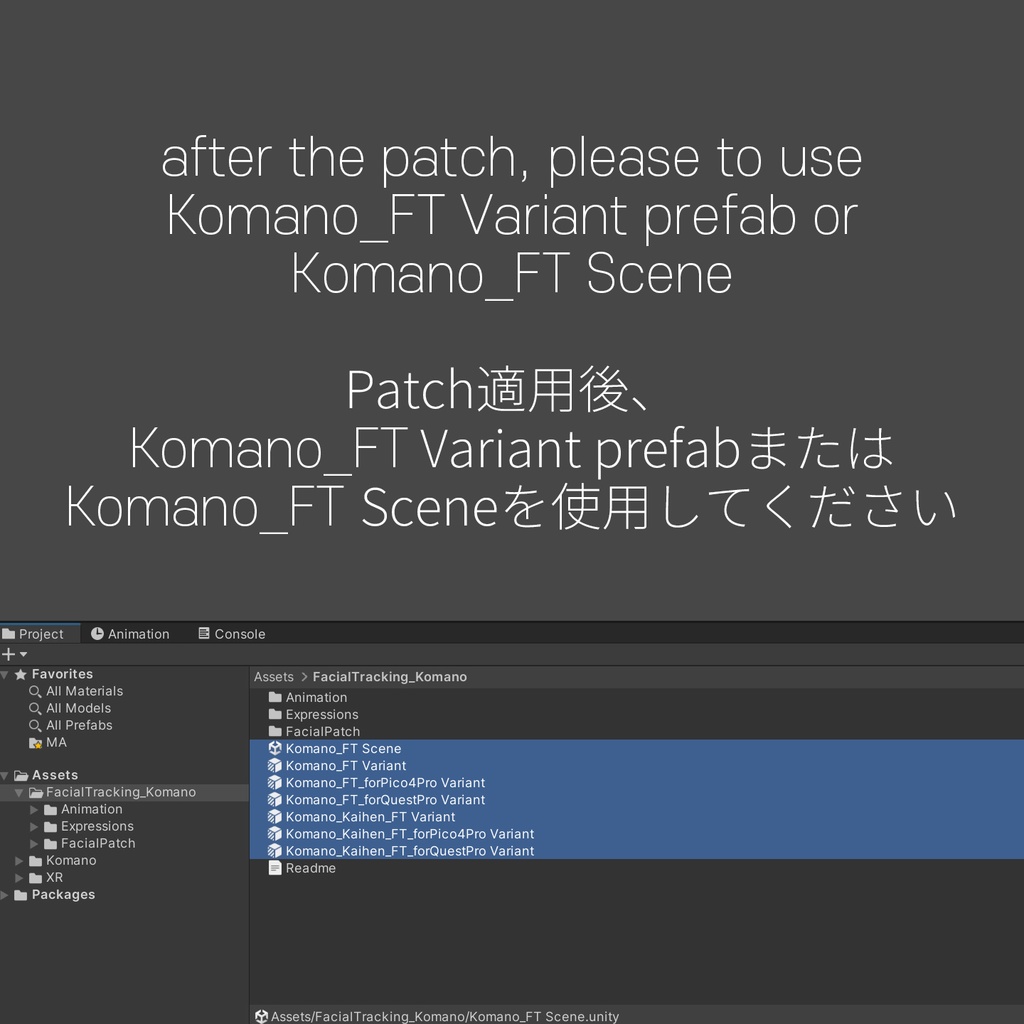Click the Favorites star icon
Image resolution: width=1024 pixels, height=1024 pixels.
21,674
